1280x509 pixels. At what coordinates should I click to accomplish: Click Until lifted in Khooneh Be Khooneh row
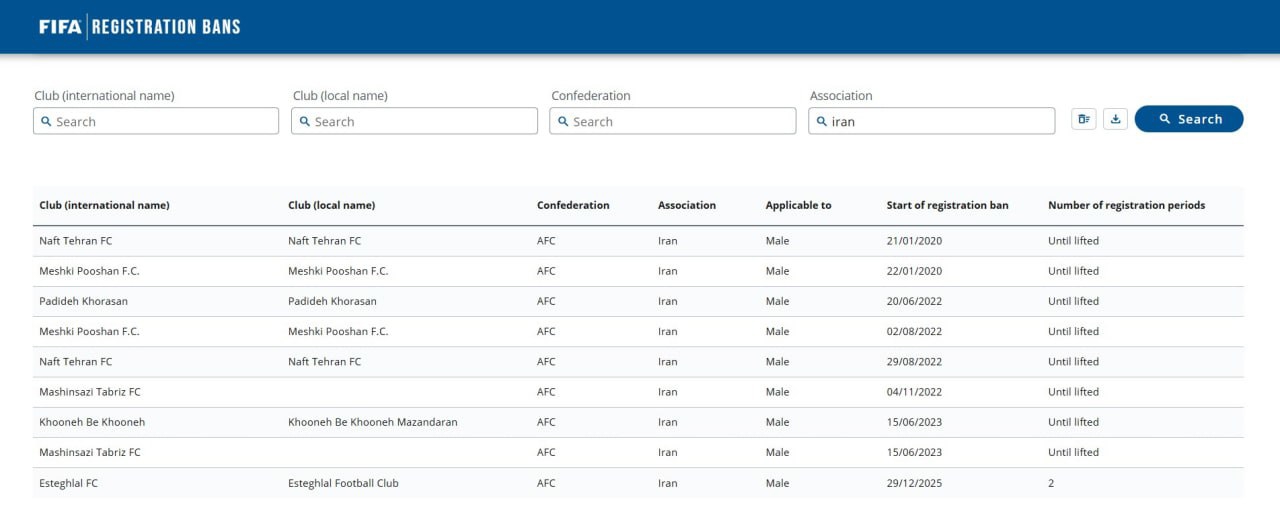pos(1073,422)
